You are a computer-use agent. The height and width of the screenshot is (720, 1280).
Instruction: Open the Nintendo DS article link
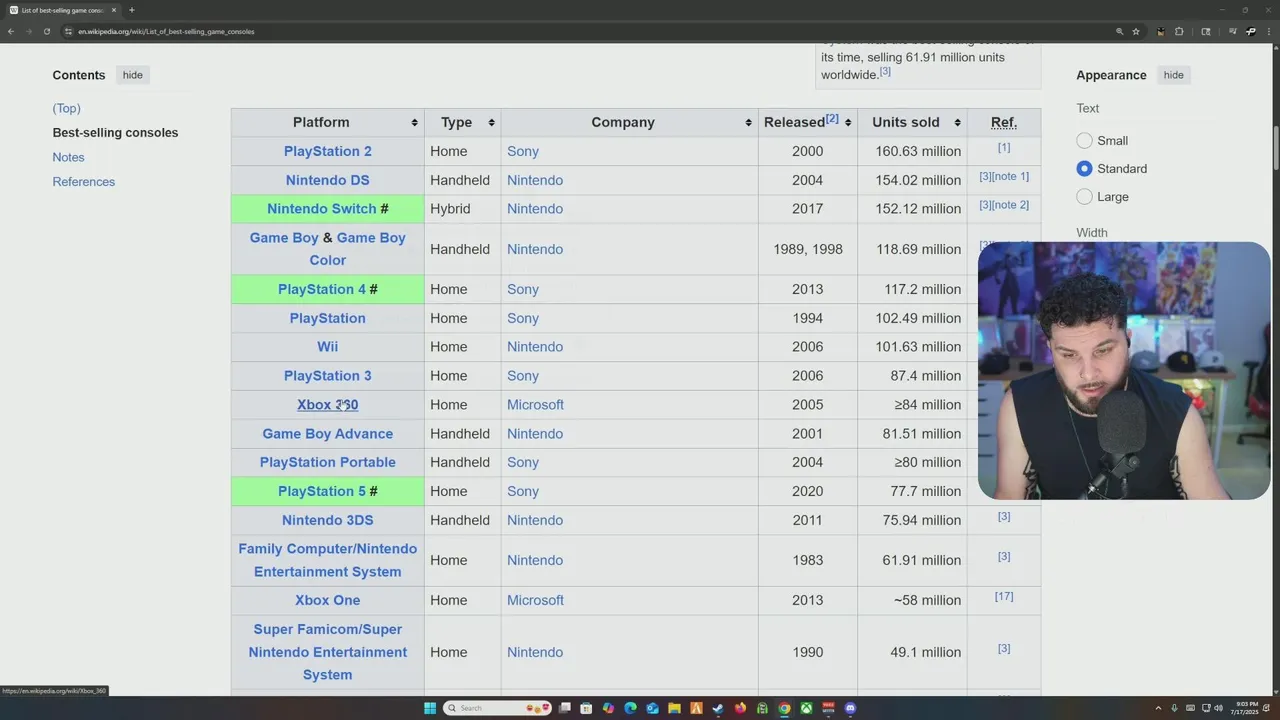pos(328,180)
